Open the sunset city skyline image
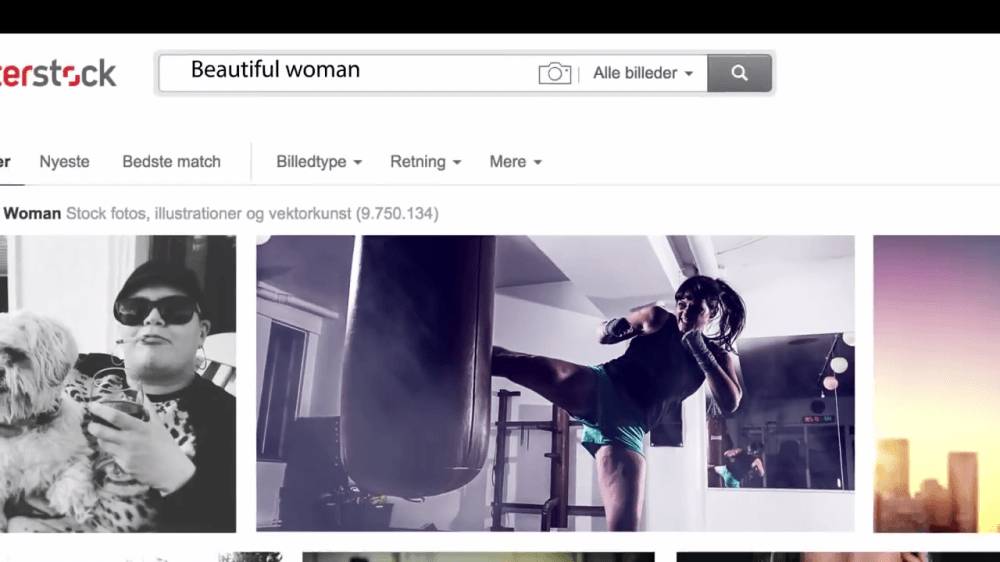Viewport: 1000px width, 562px height. (x=936, y=383)
